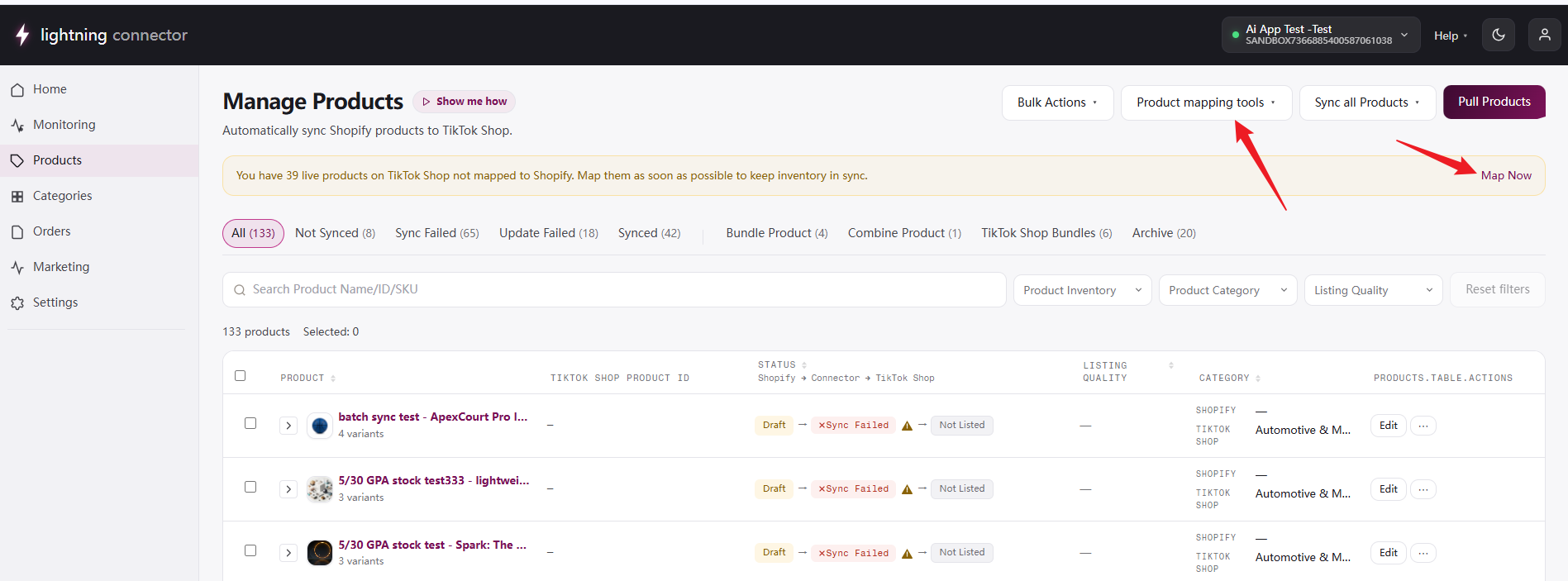This screenshot has width=1568, height=581.
Task: Open Sync all Products dropdown
Action: coord(1367,102)
